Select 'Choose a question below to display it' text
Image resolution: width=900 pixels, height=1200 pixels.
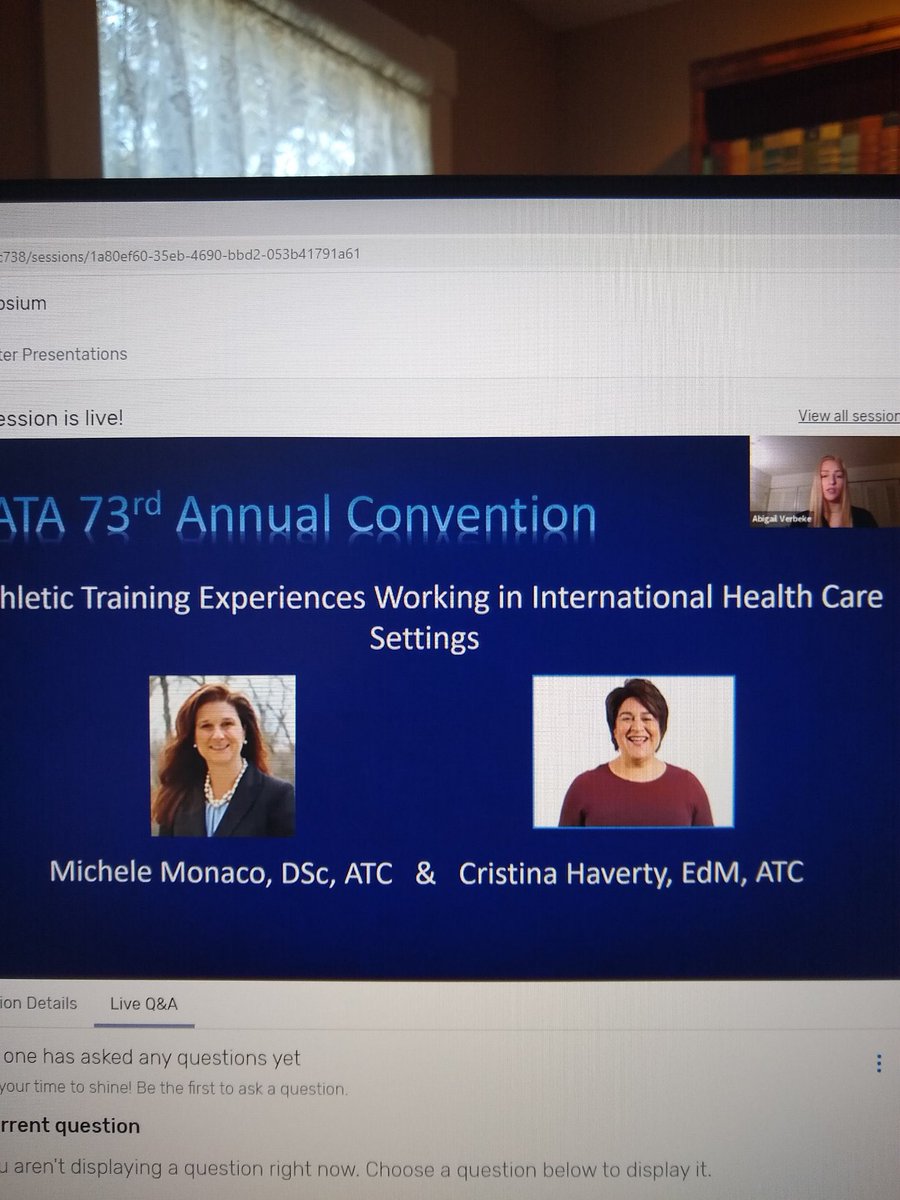point(538,1169)
